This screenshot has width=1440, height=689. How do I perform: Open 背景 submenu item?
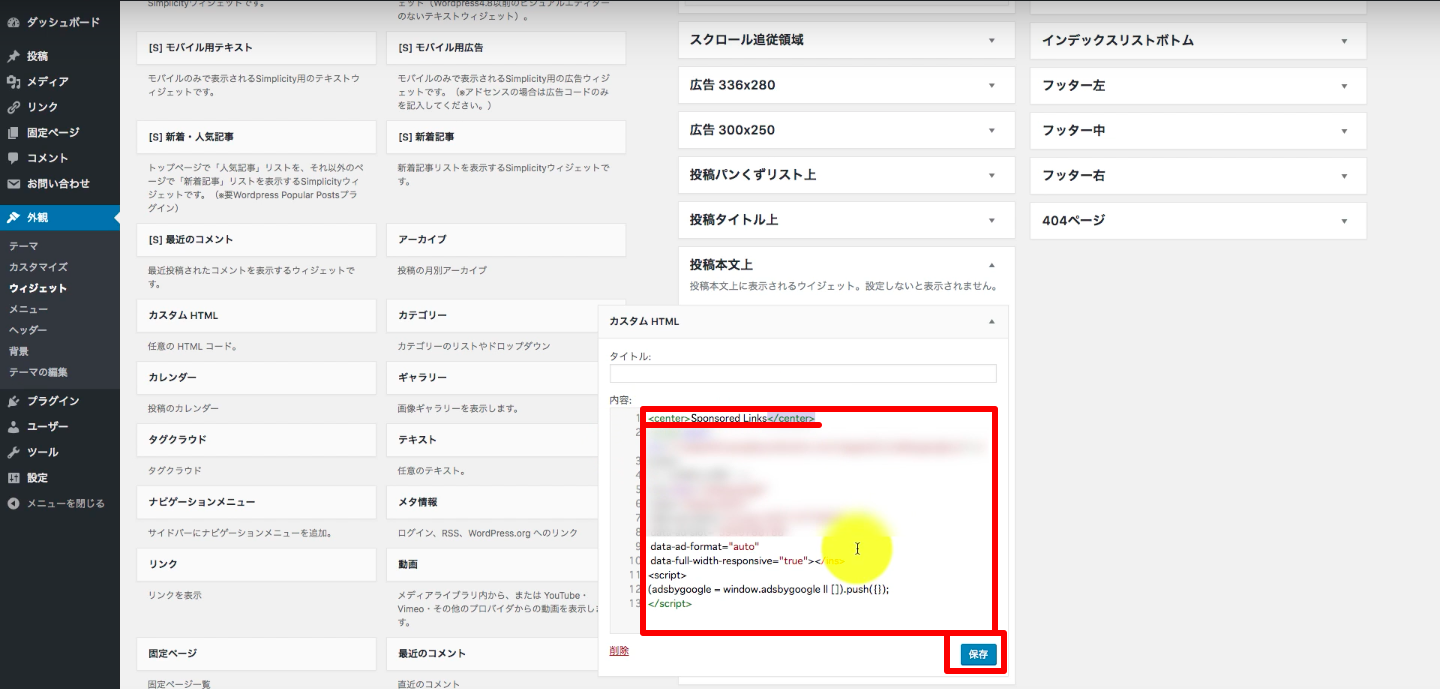(19, 351)
